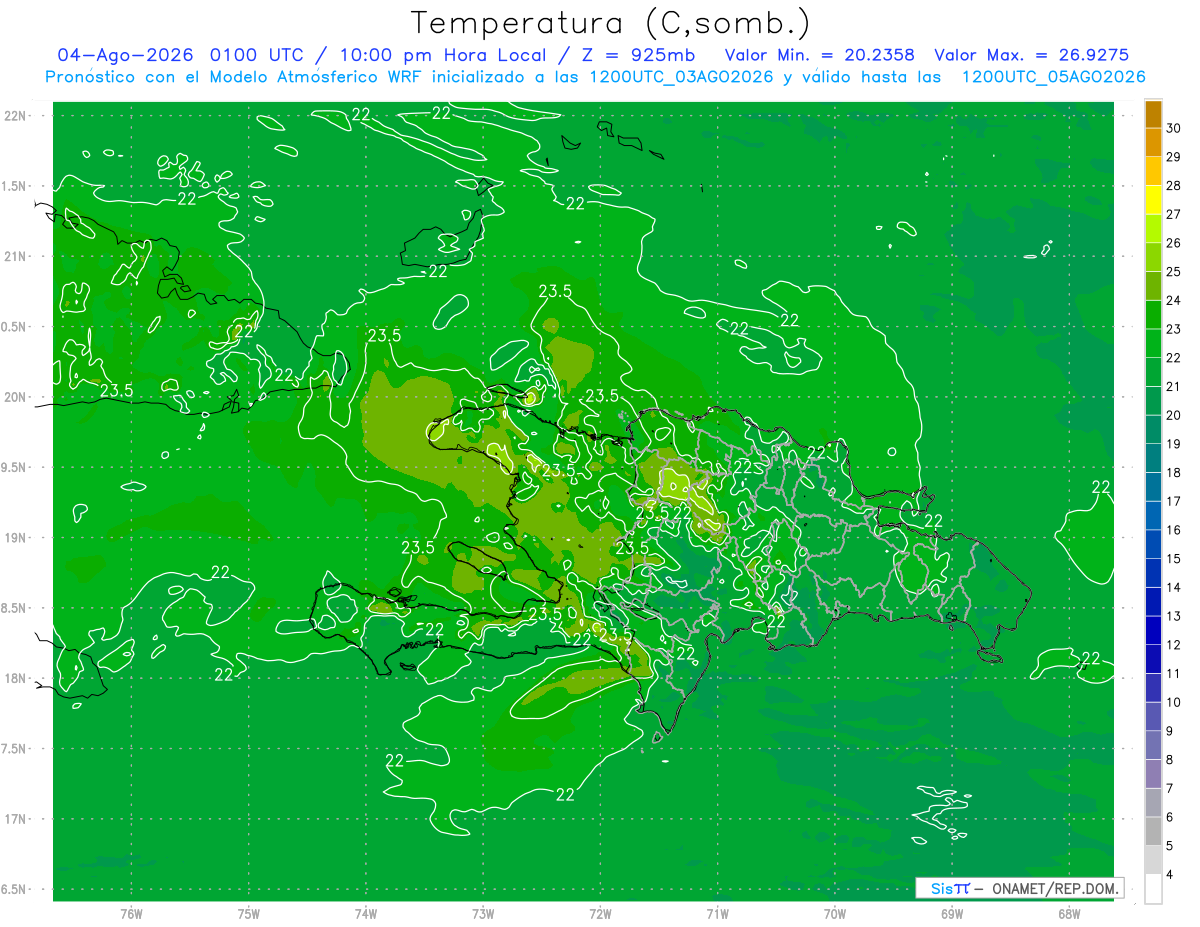This screenshot has width=1200, height=927.
Task: Pick the lime swatch between legend 26 and 27
Action: 1153,228
